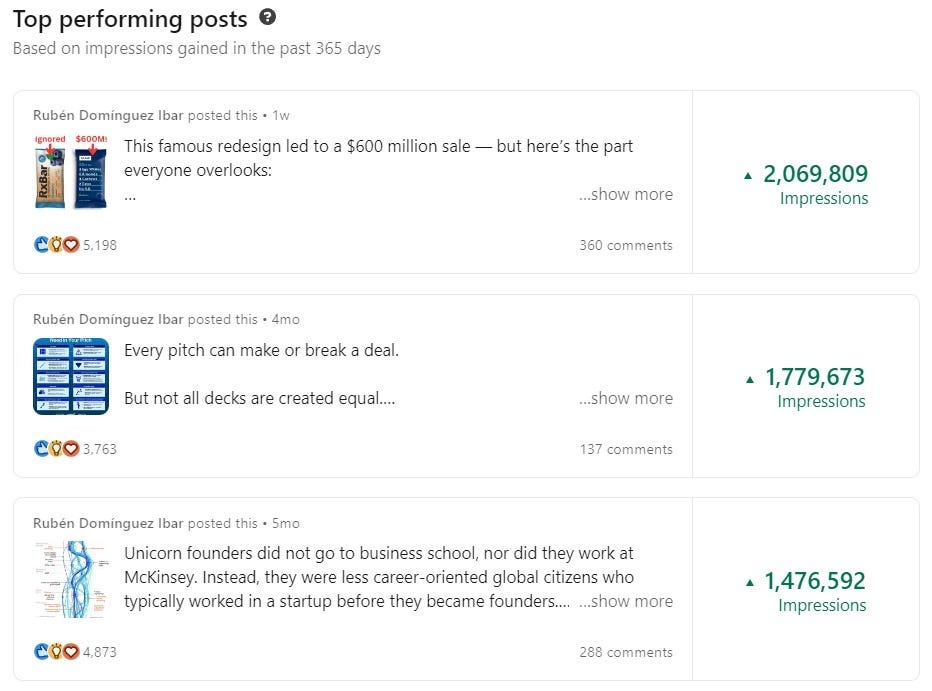Expand show more on the unicorn founders post

(626, 601)
